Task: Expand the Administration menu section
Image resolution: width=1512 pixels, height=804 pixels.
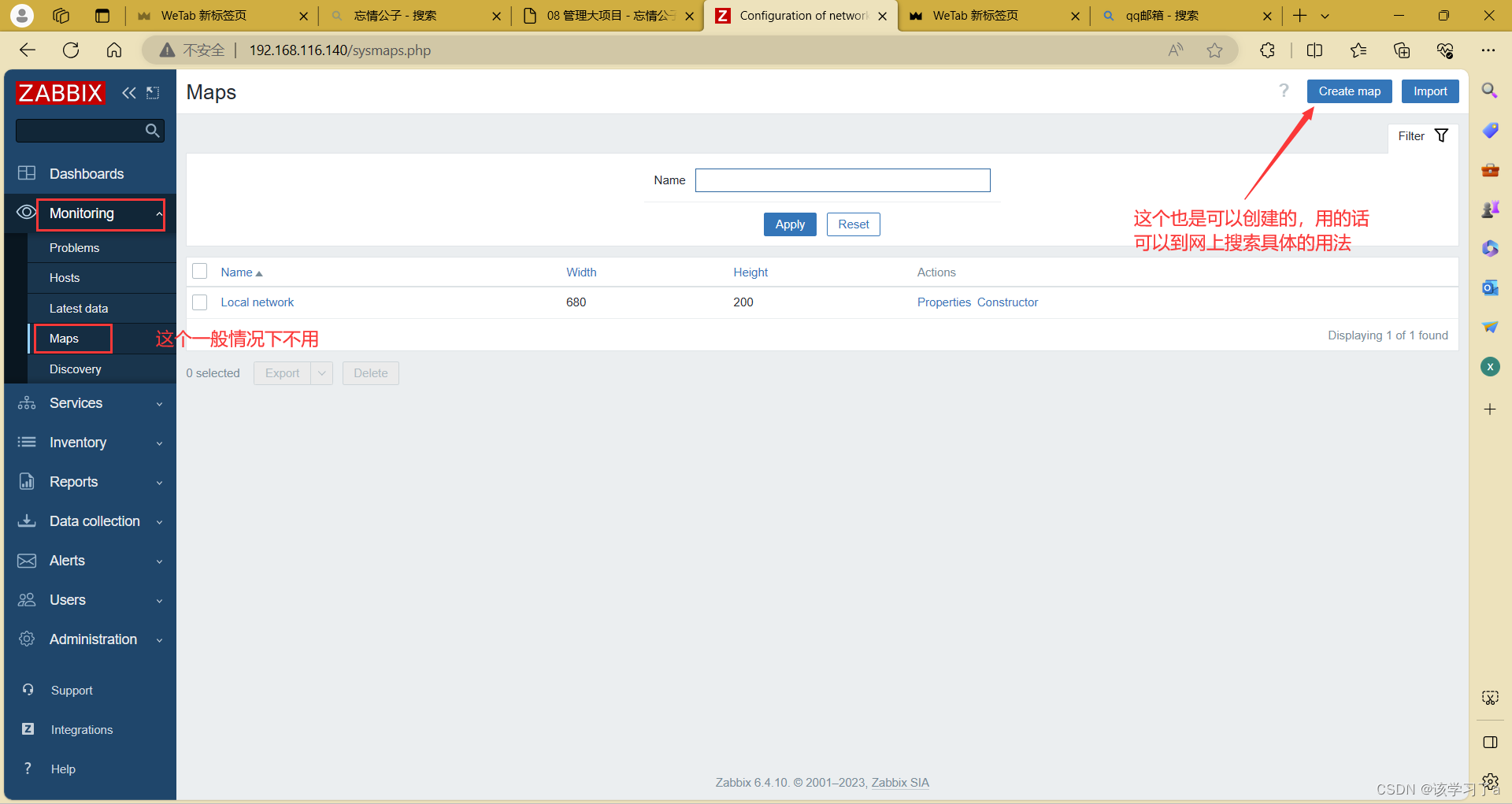Action: tap(159, 640)
